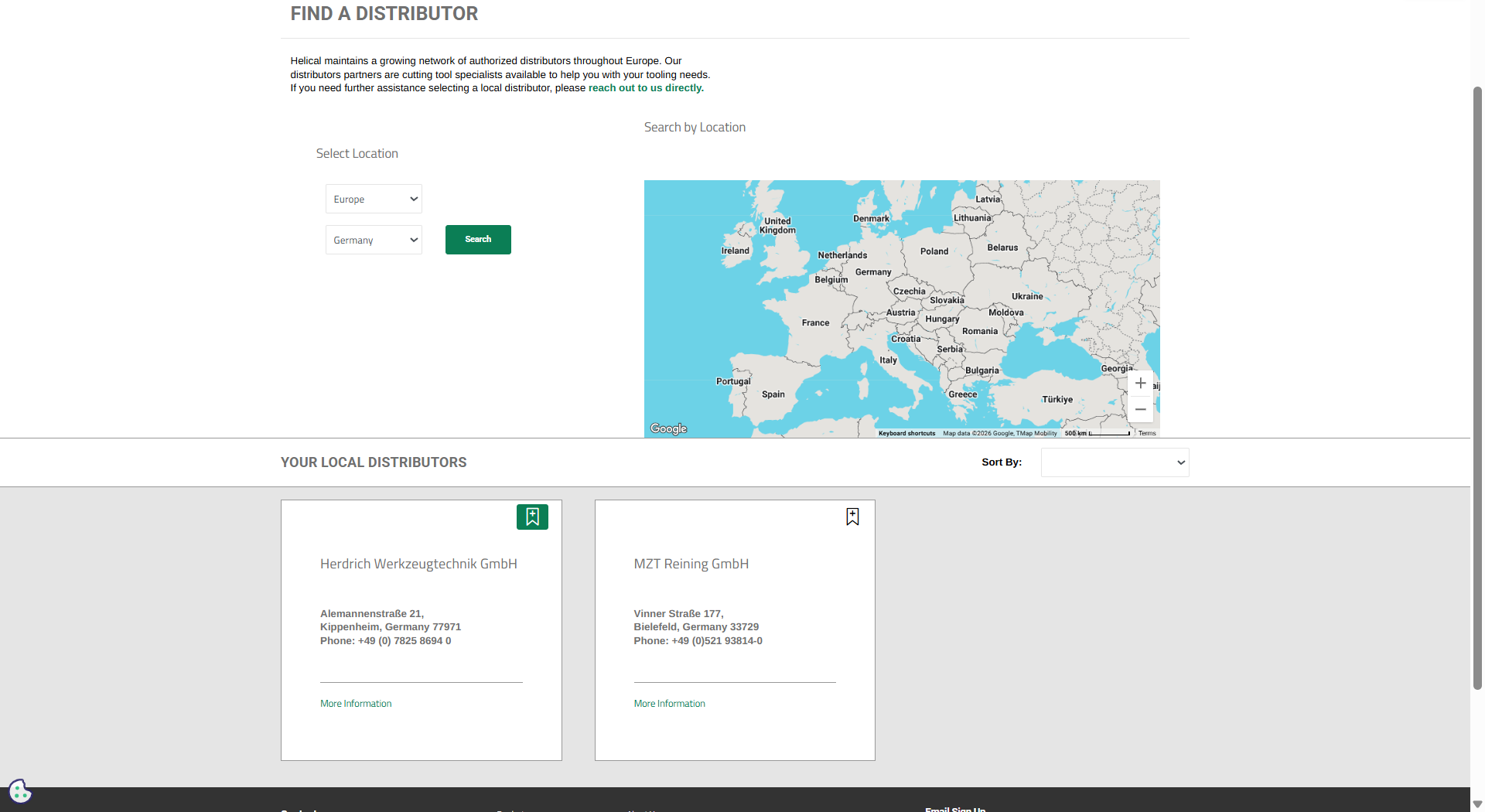Click the Google logo on map
Viewport: 1485px width, 812px height.
click(668, 428)
